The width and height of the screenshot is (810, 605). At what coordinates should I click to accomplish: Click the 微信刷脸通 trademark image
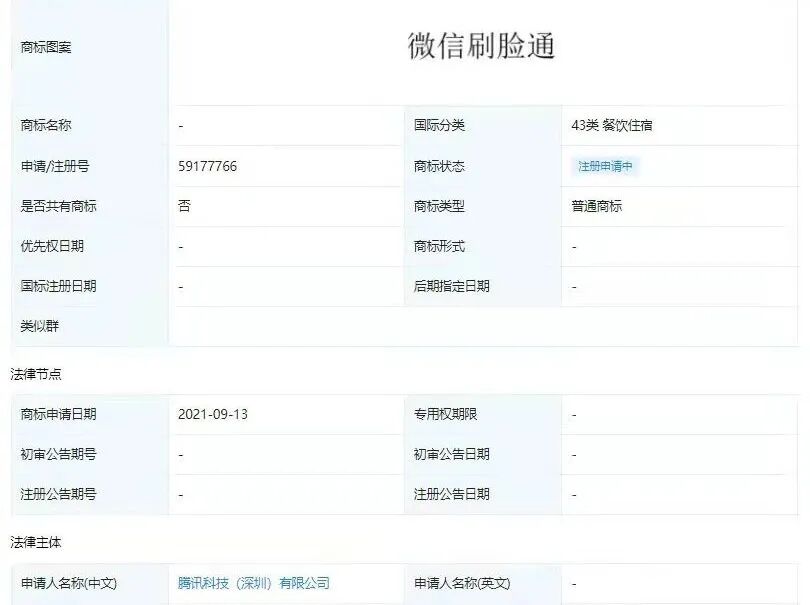(481, 45)
